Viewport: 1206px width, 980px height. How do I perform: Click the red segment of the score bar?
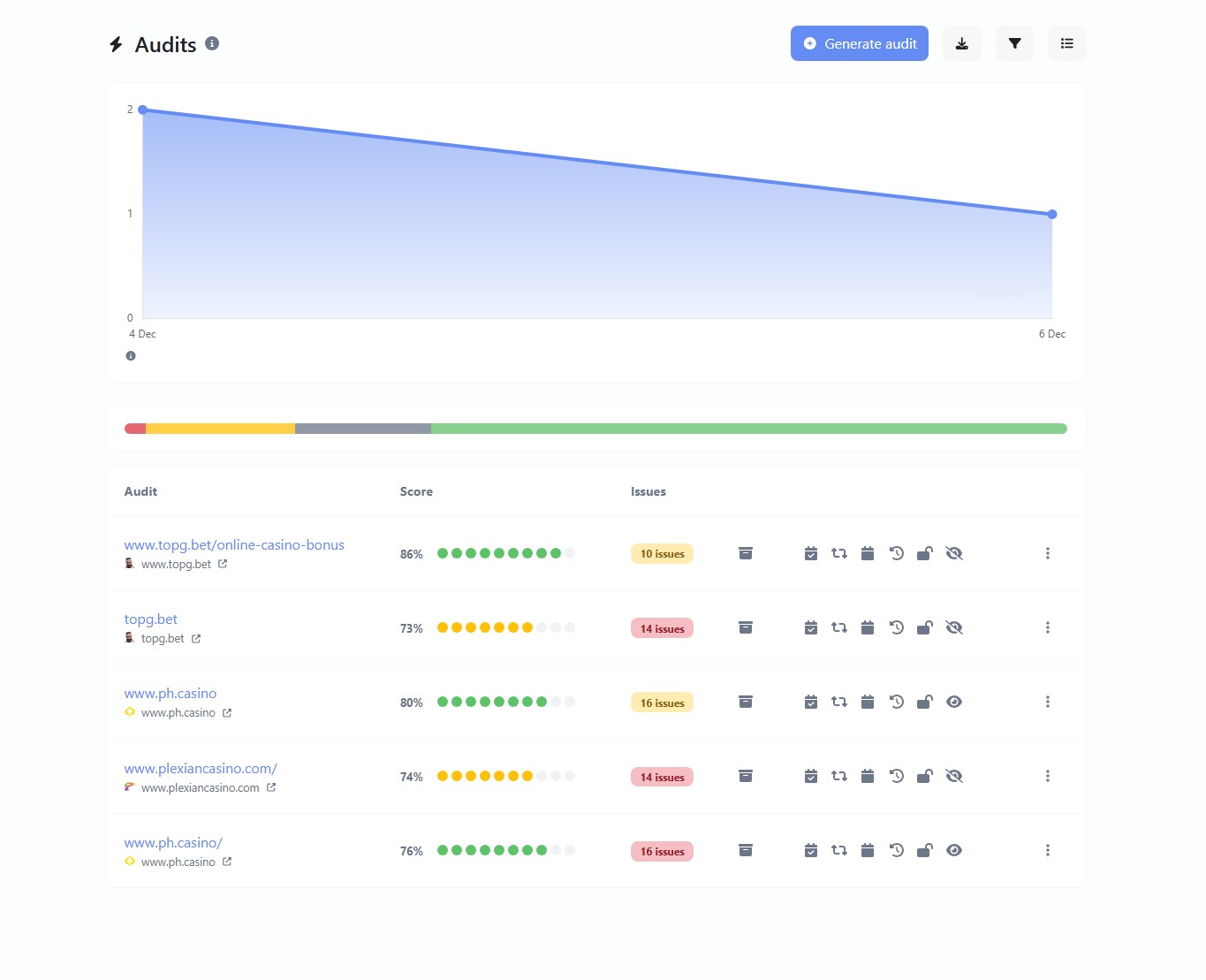(134, 428)
